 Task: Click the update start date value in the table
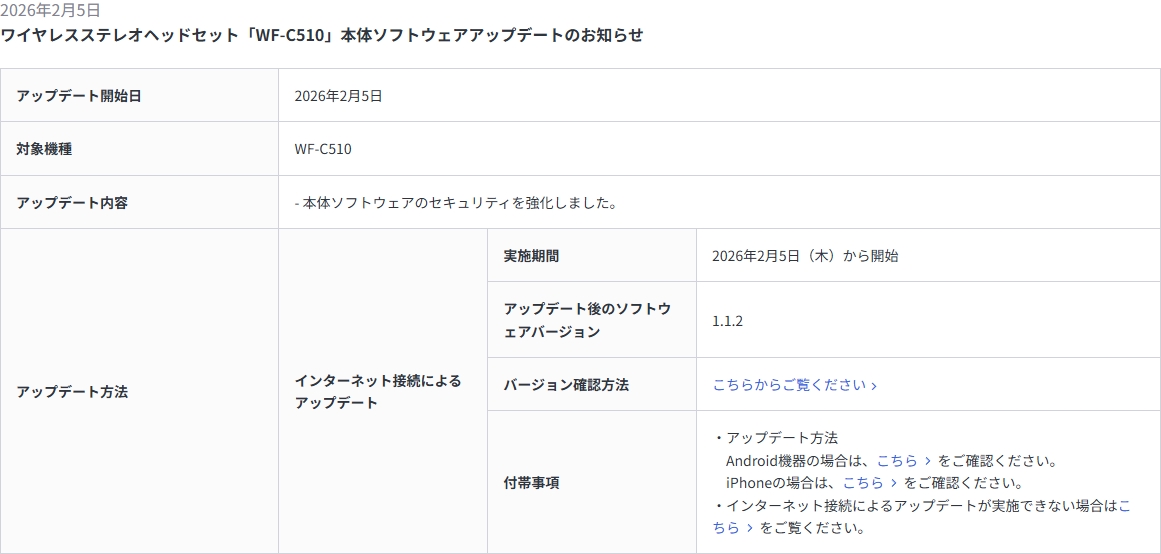pos(338,96)
